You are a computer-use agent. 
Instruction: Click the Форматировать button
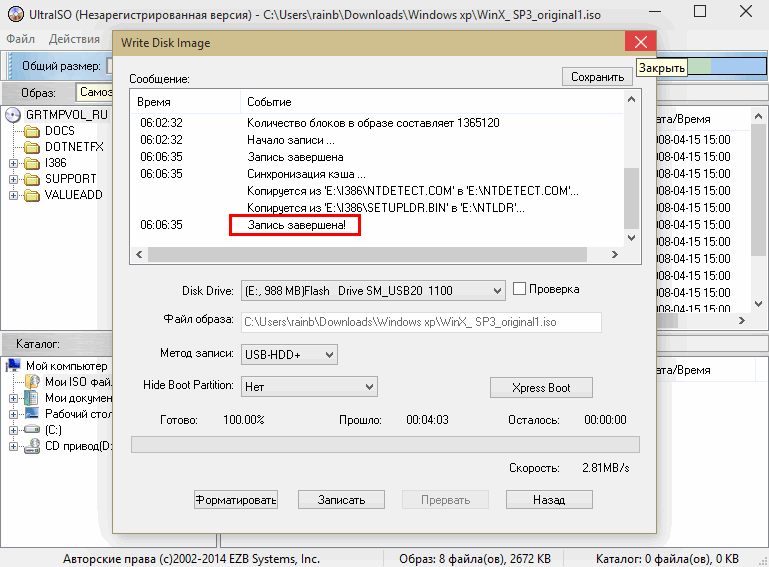(236, 500)
